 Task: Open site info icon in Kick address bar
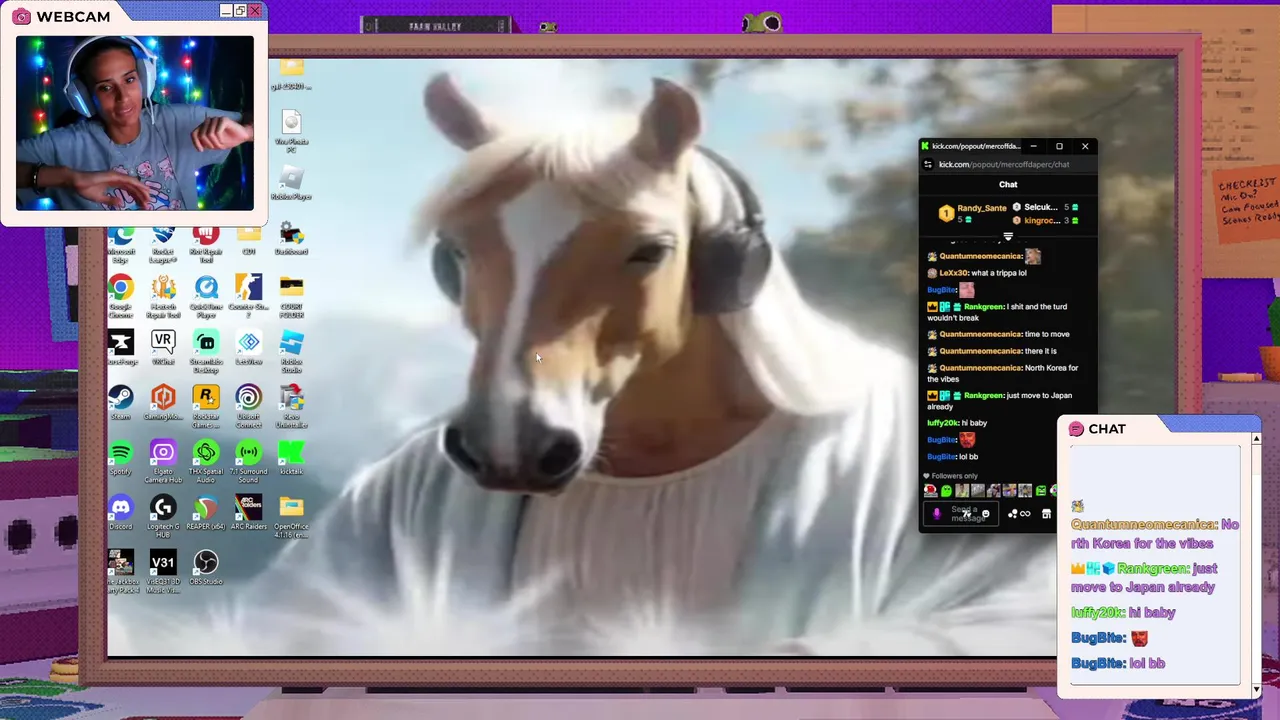928,164
